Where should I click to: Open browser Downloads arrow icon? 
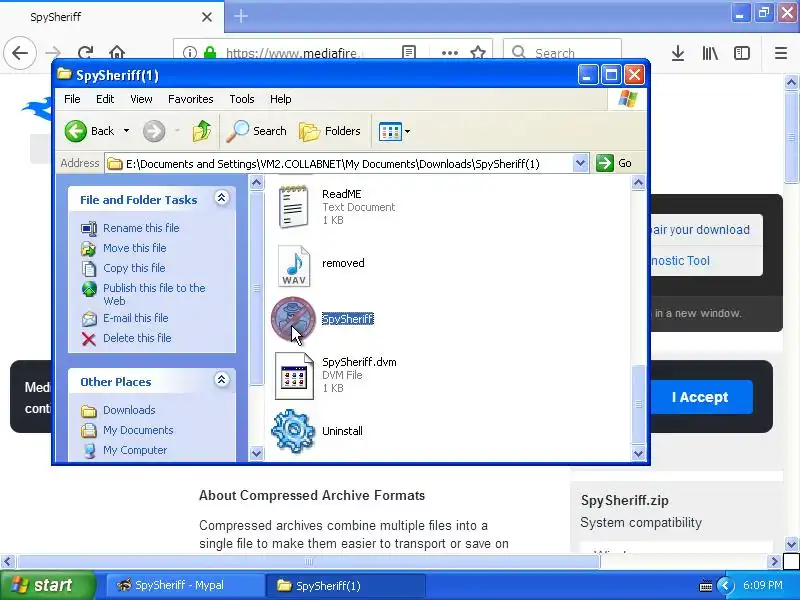678,53
